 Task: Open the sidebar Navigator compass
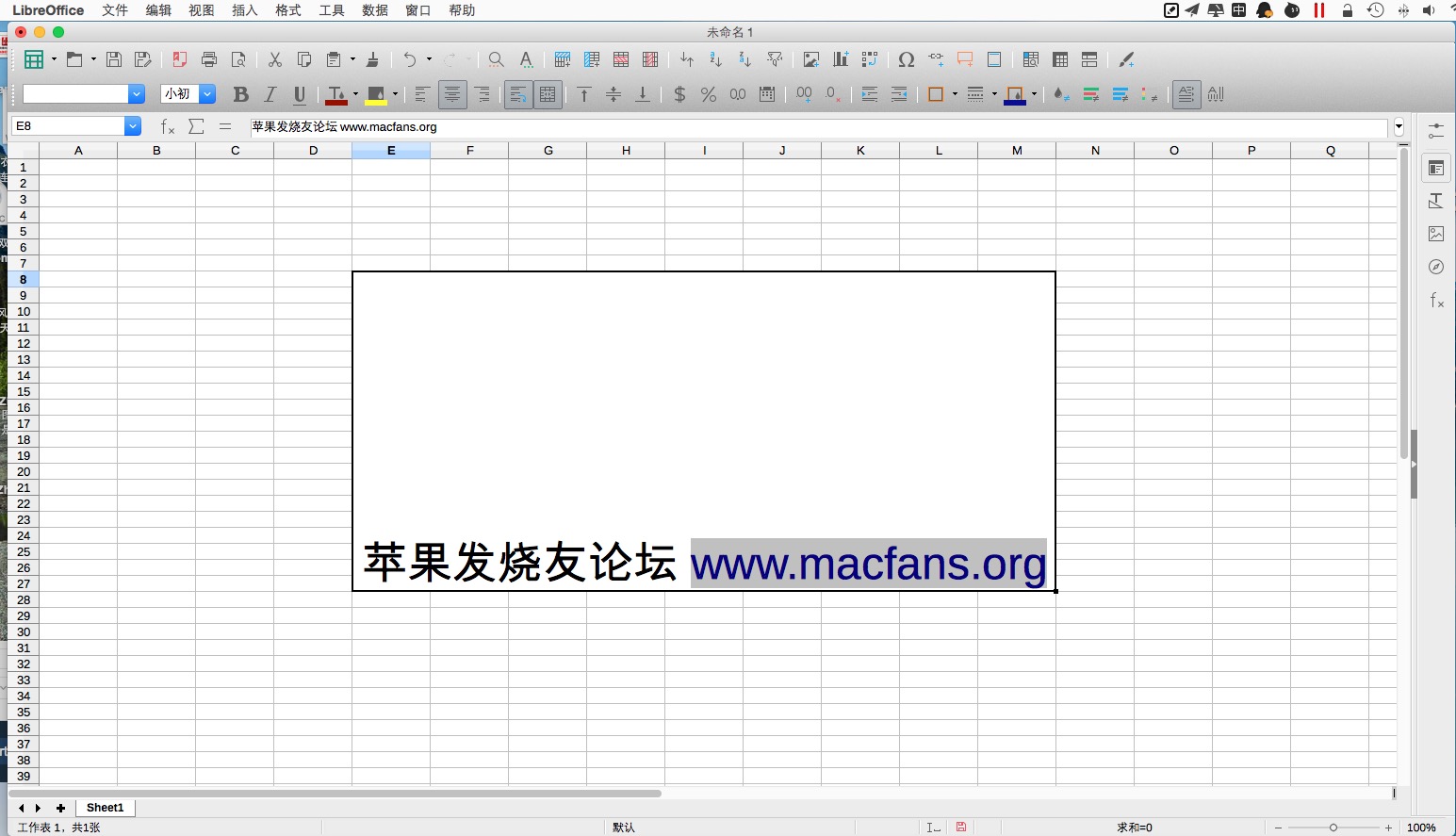coord(1436,267)
